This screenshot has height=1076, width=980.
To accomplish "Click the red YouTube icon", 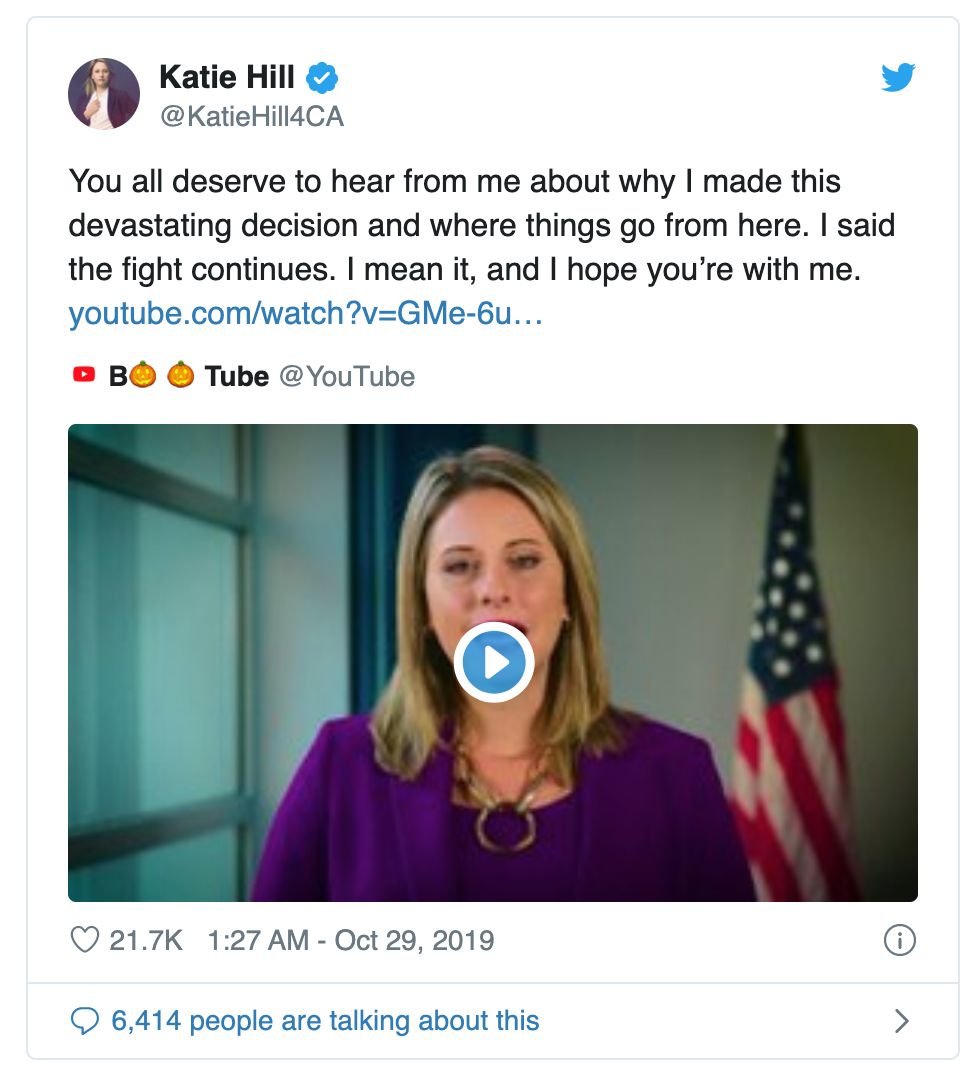I will pyautogui.click(x=84, y=375).
